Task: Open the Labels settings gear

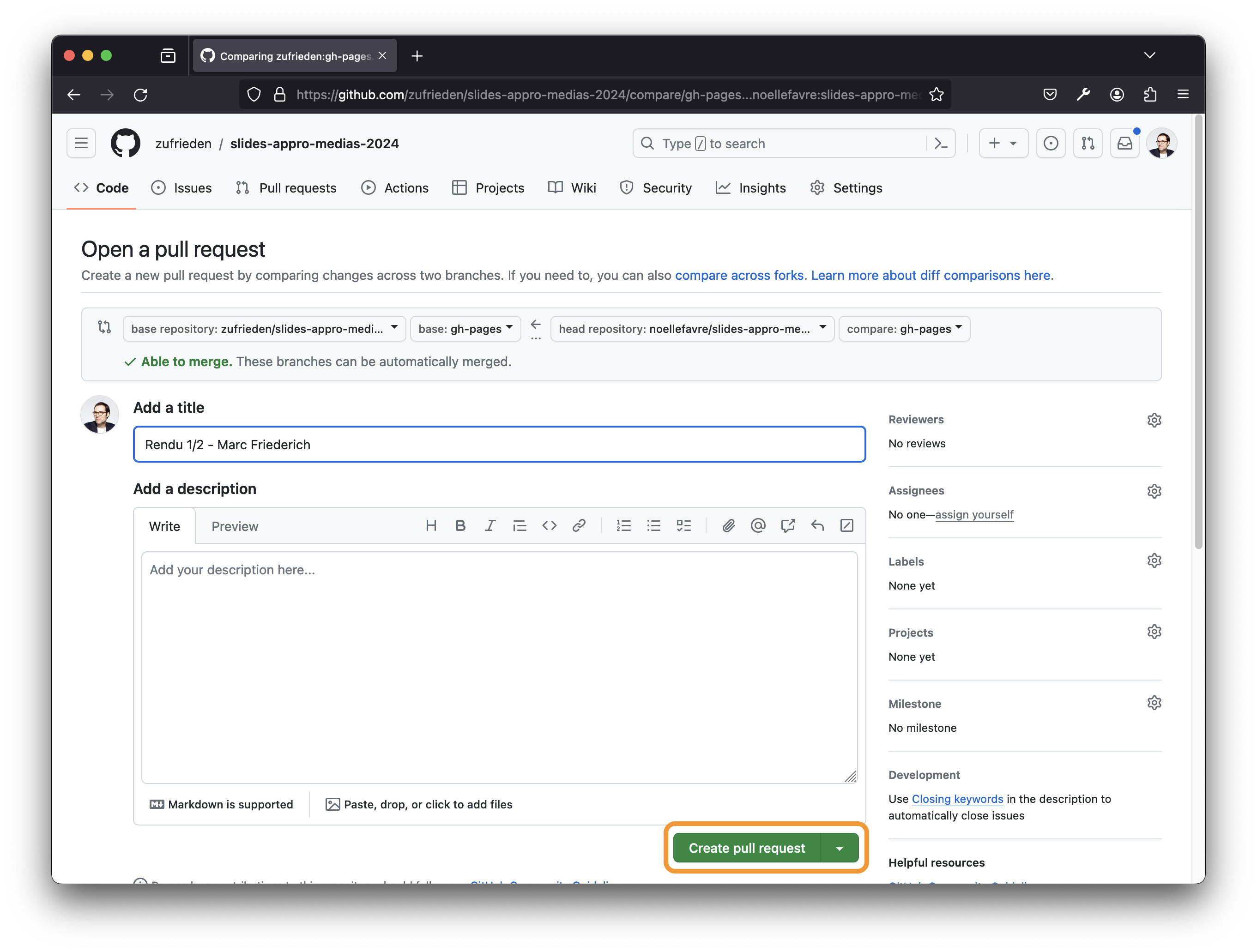Action: tap(1154, 561)
